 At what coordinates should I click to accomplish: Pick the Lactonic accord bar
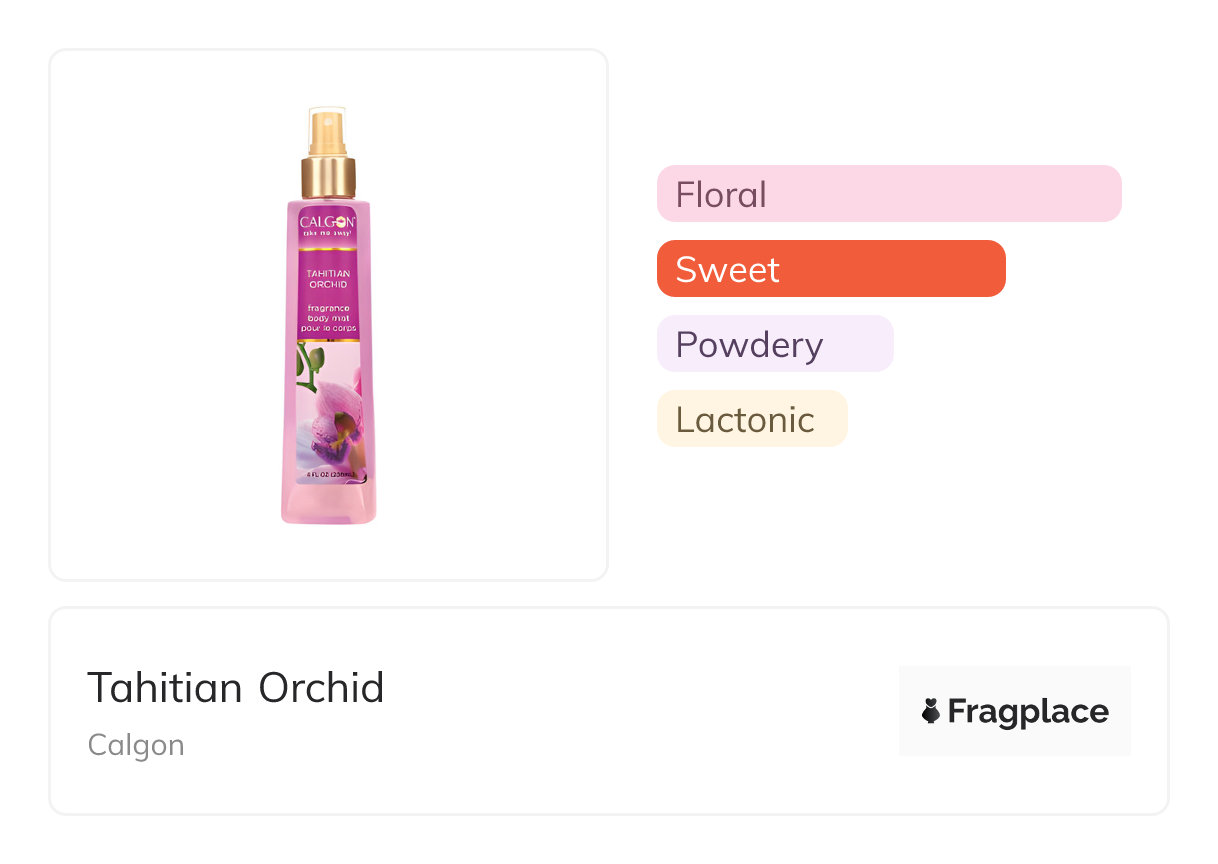[751, 418]
